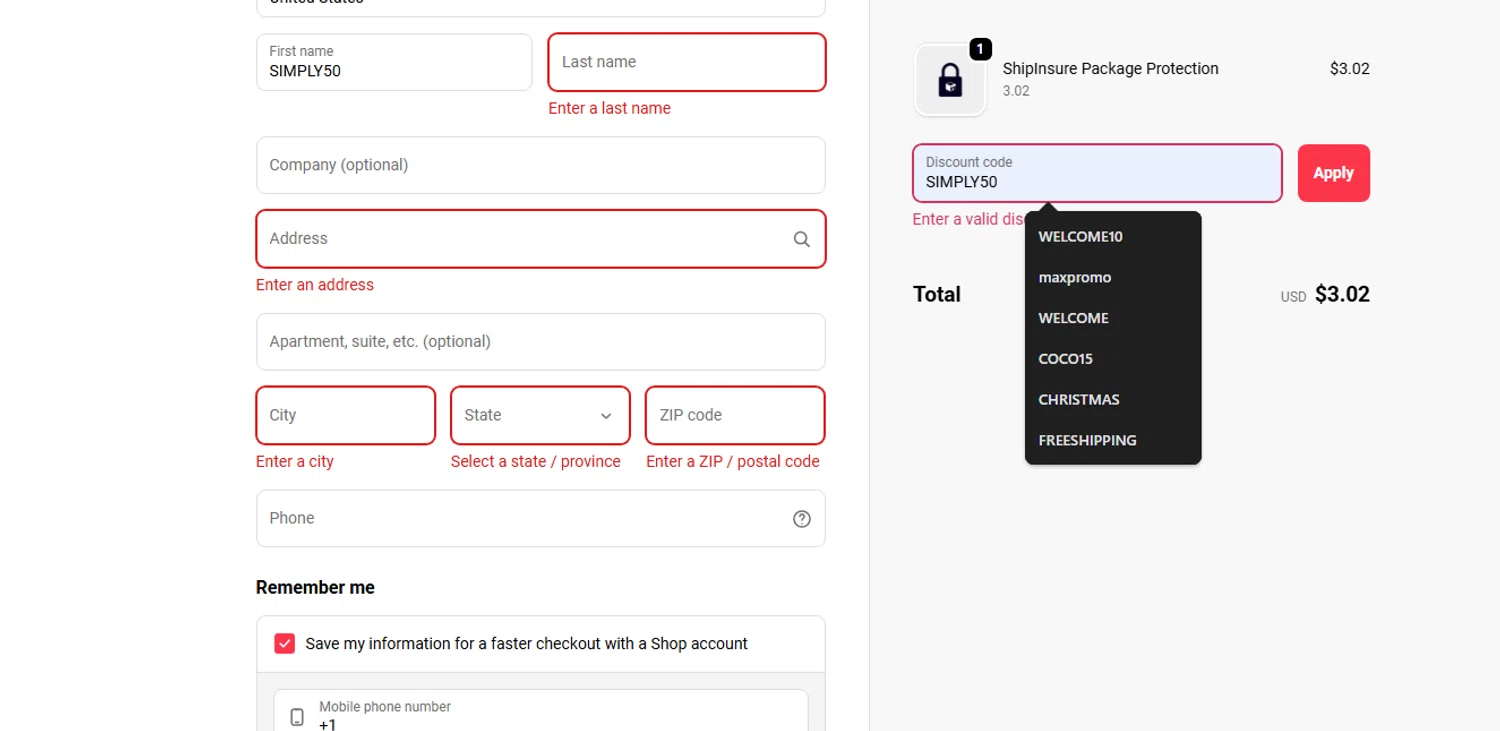
Task: Click the address search magnifier icon
Action: coord(801,239)
